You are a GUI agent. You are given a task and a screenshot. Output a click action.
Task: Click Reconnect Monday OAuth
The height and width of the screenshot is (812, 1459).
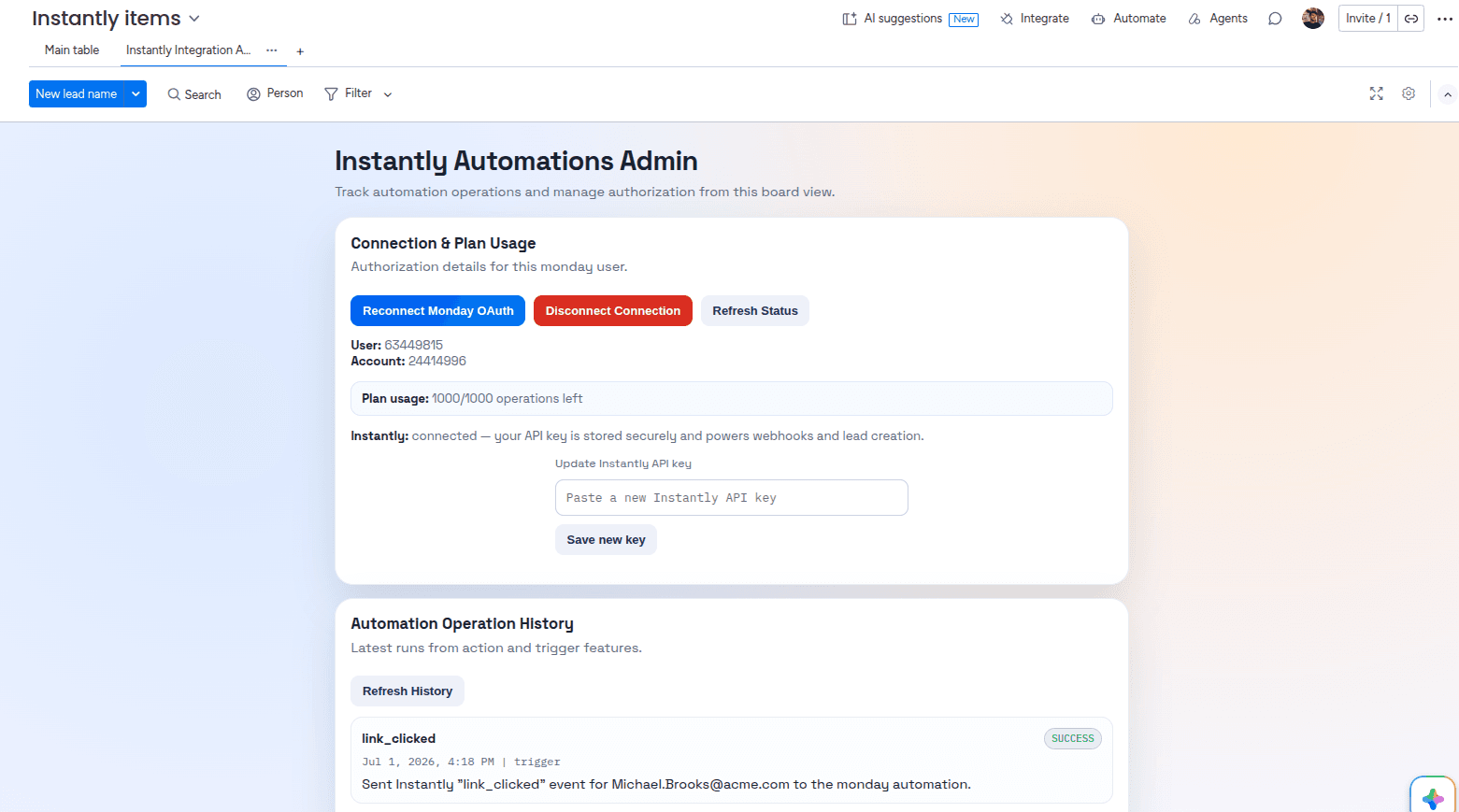click(x=437, y=311)
